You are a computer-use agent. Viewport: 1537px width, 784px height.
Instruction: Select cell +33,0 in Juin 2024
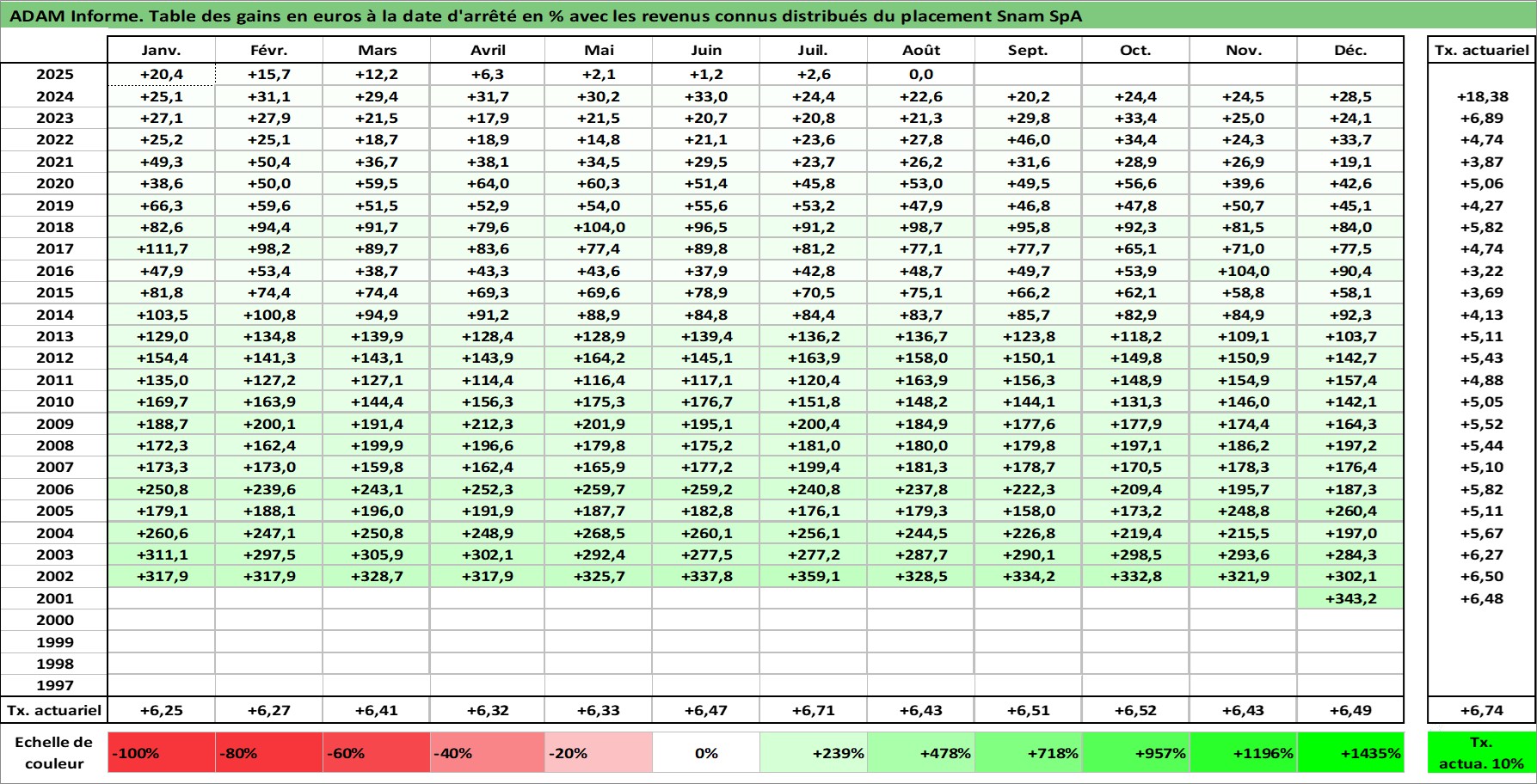pos(705,96)
